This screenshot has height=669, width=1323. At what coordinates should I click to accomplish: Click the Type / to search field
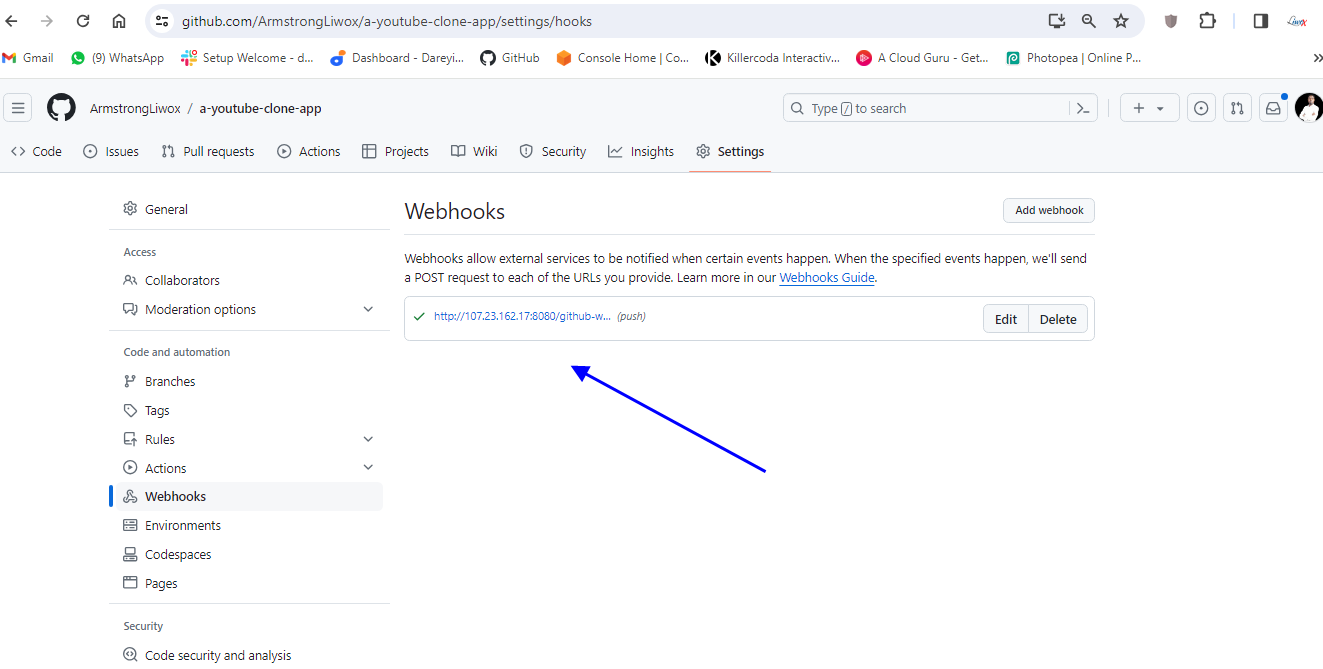pyautogui.click(x=925, y=108)
